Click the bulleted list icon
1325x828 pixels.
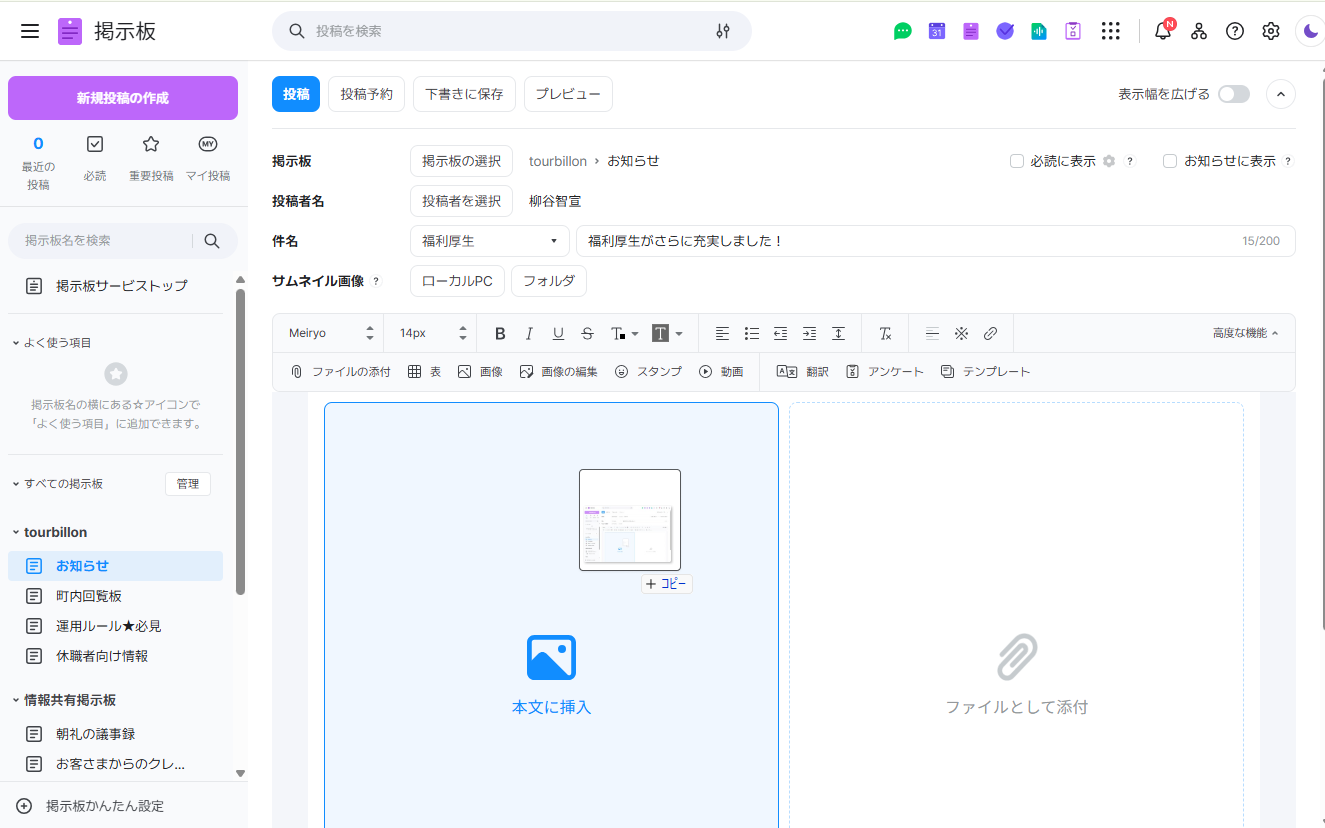pos(751,333)
